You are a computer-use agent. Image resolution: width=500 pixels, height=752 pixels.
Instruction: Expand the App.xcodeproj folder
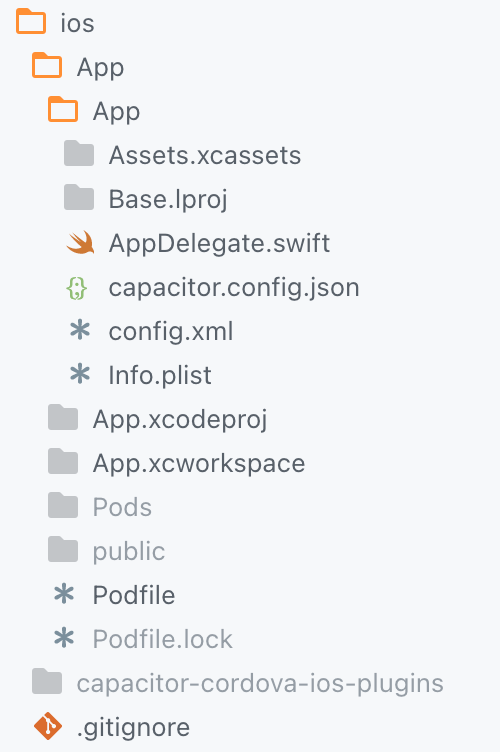click(x=158, y=419)
